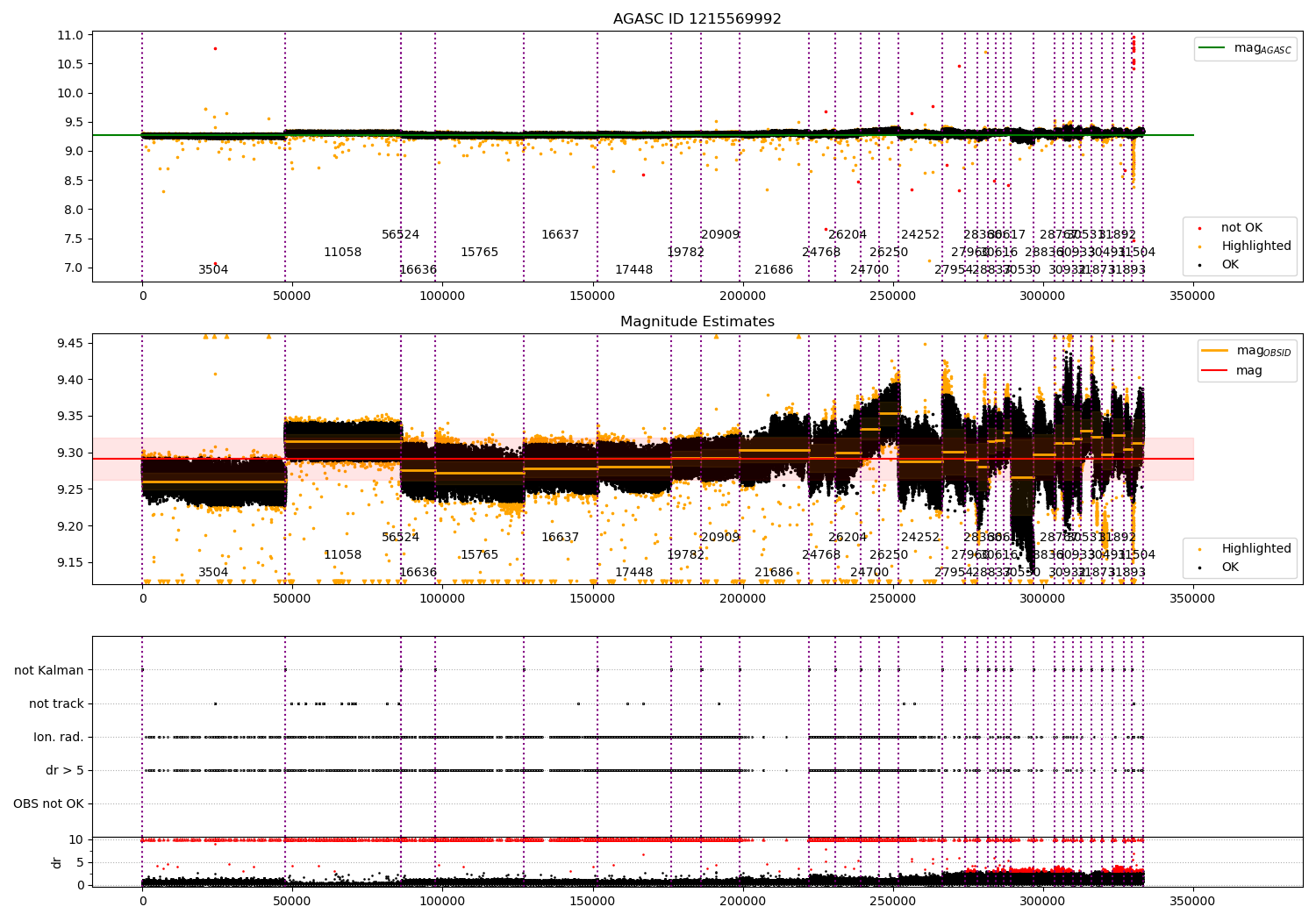Click OBSID label 11058 in top plot
Viewport: 1316px width, 921px height.
coord(342,253)
